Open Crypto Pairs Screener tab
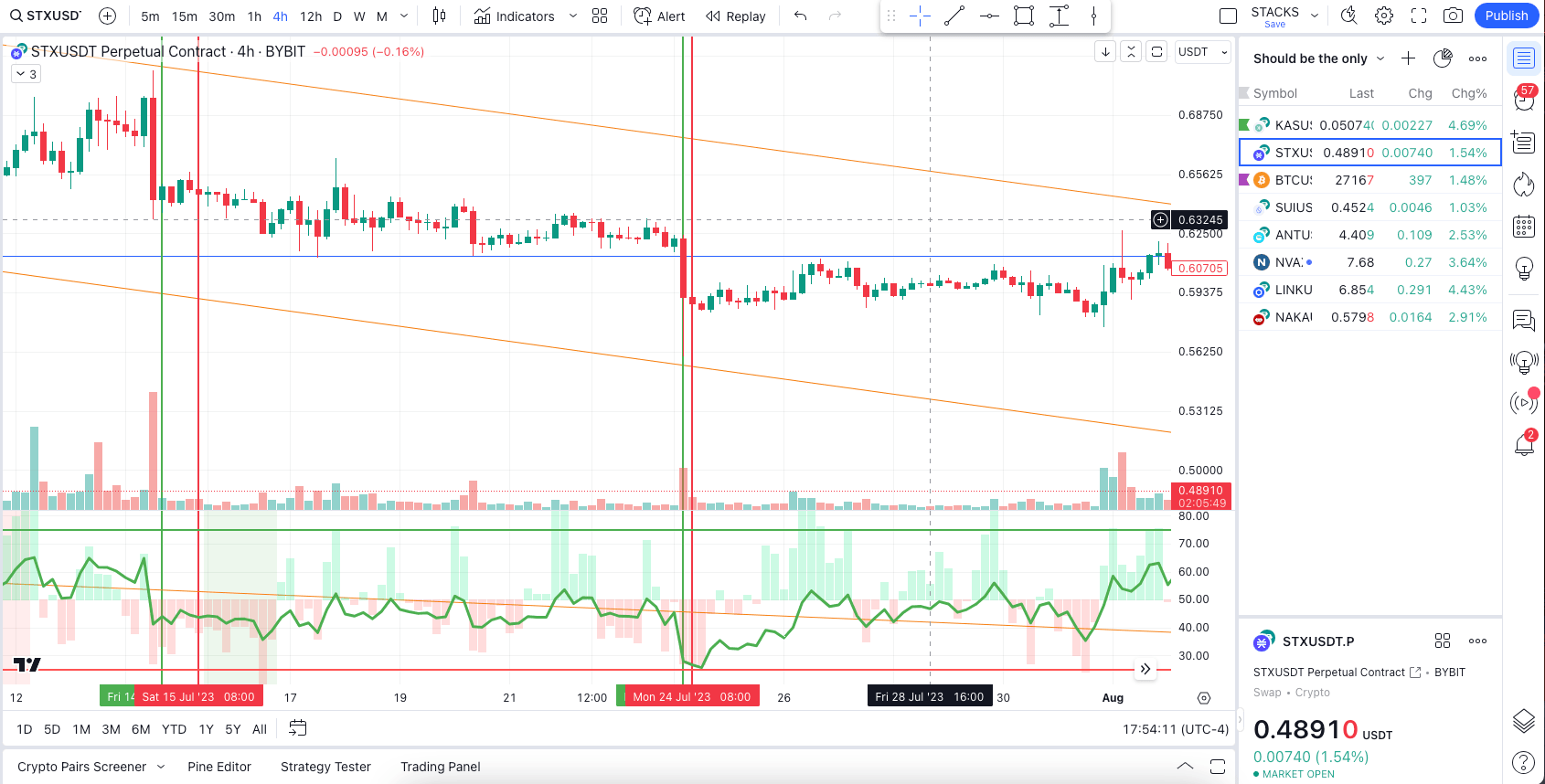Image resolution: width=1545 pixels, height=784 pixels. pos(81,767)
